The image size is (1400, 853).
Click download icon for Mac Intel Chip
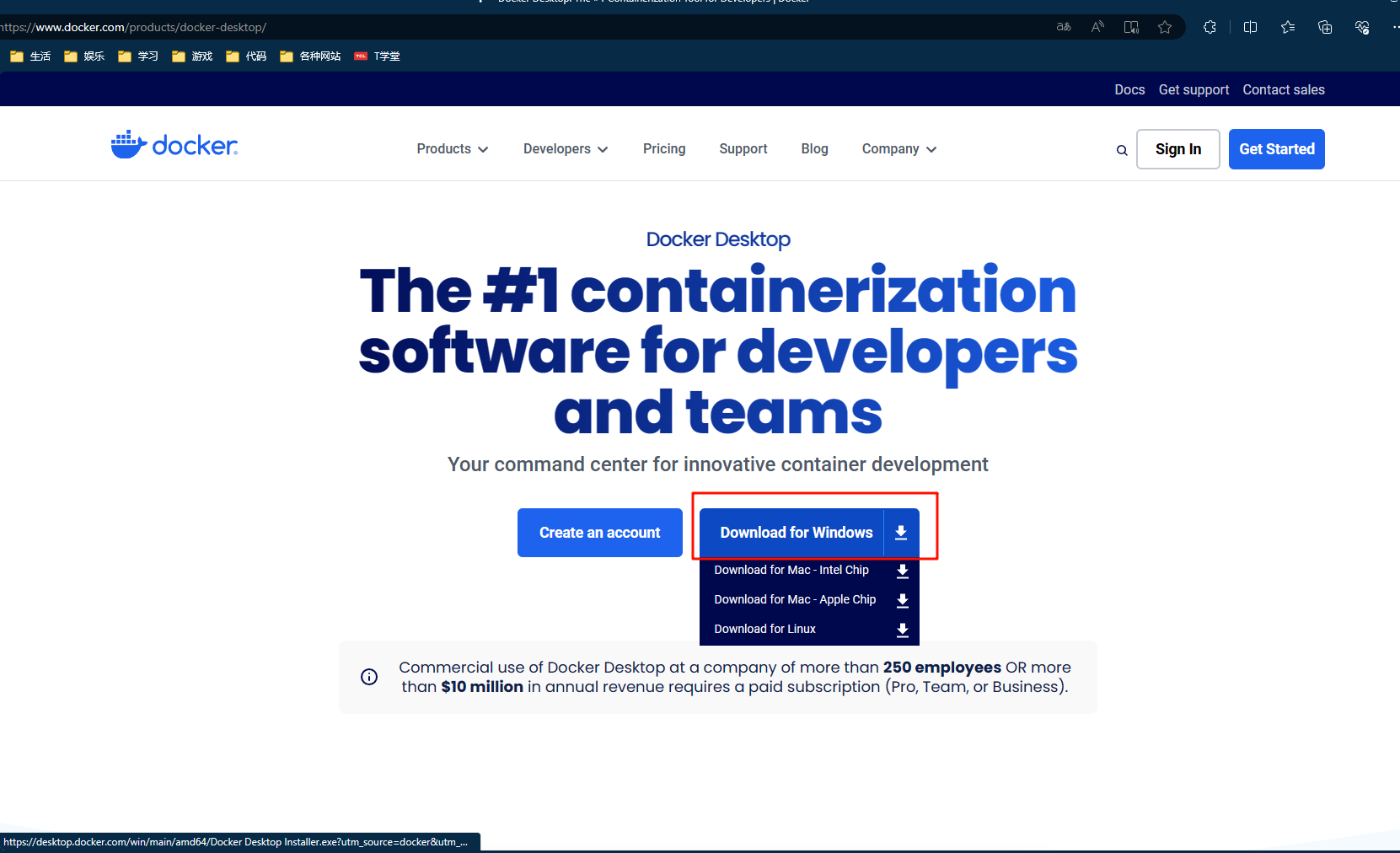[x=903, y=571]
